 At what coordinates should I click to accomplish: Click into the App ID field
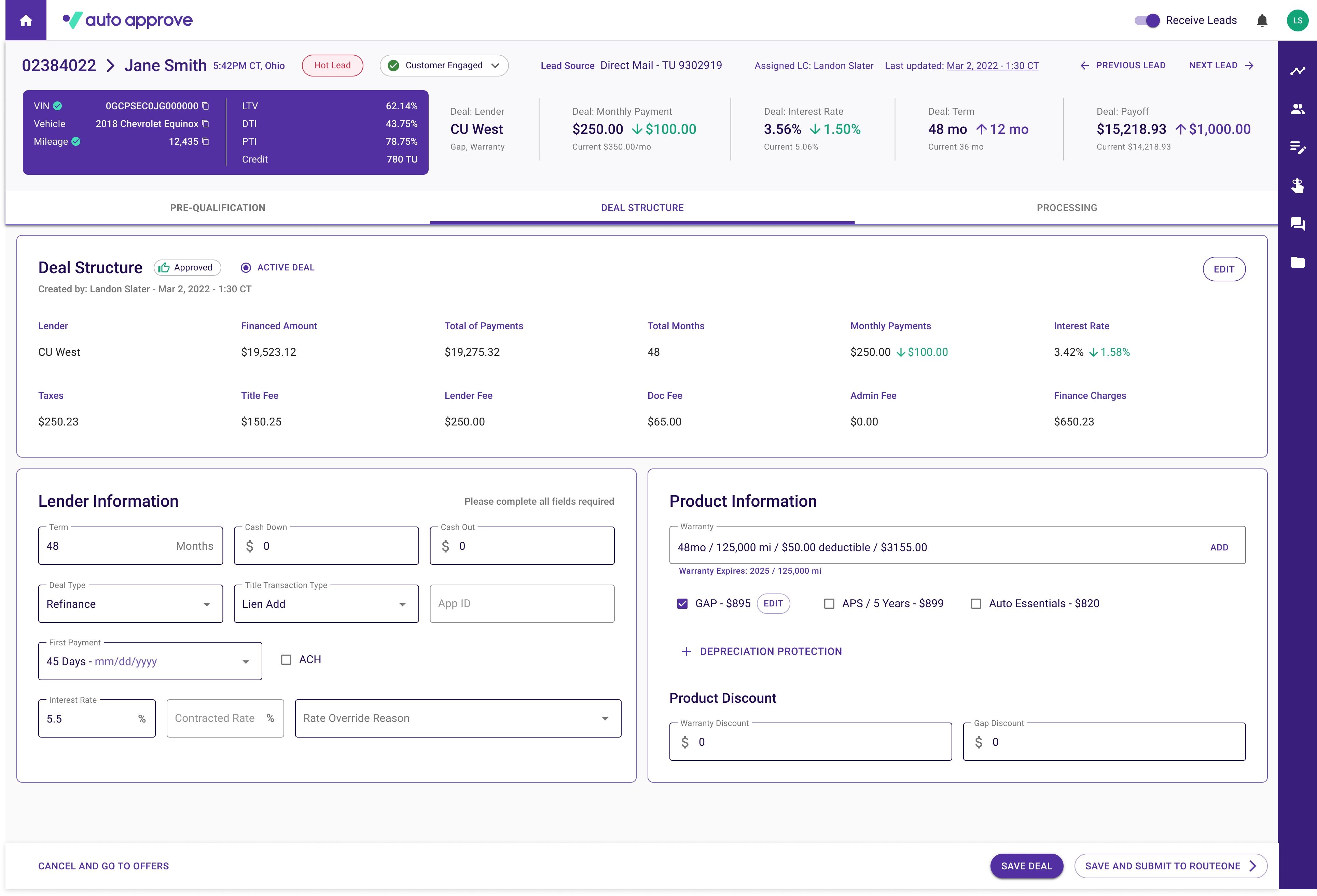tap(522, 604)
